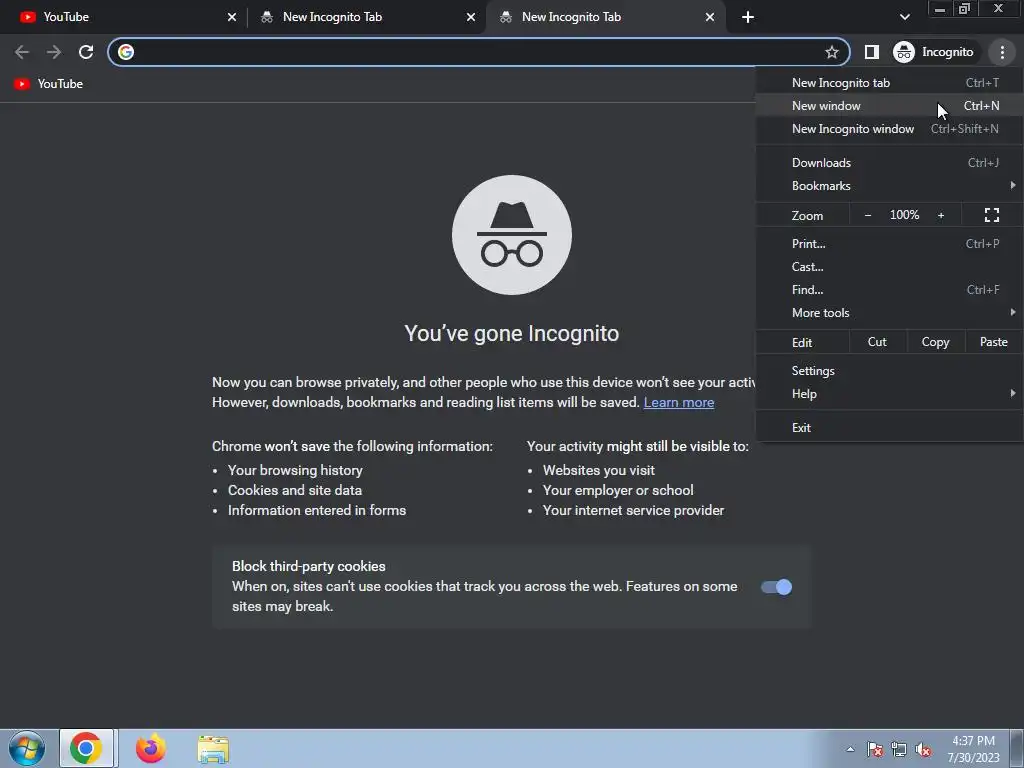This screenshot has height=768, width=1024.
Task: Click the muted volume tray icon
Action: [x=923, y=749]
